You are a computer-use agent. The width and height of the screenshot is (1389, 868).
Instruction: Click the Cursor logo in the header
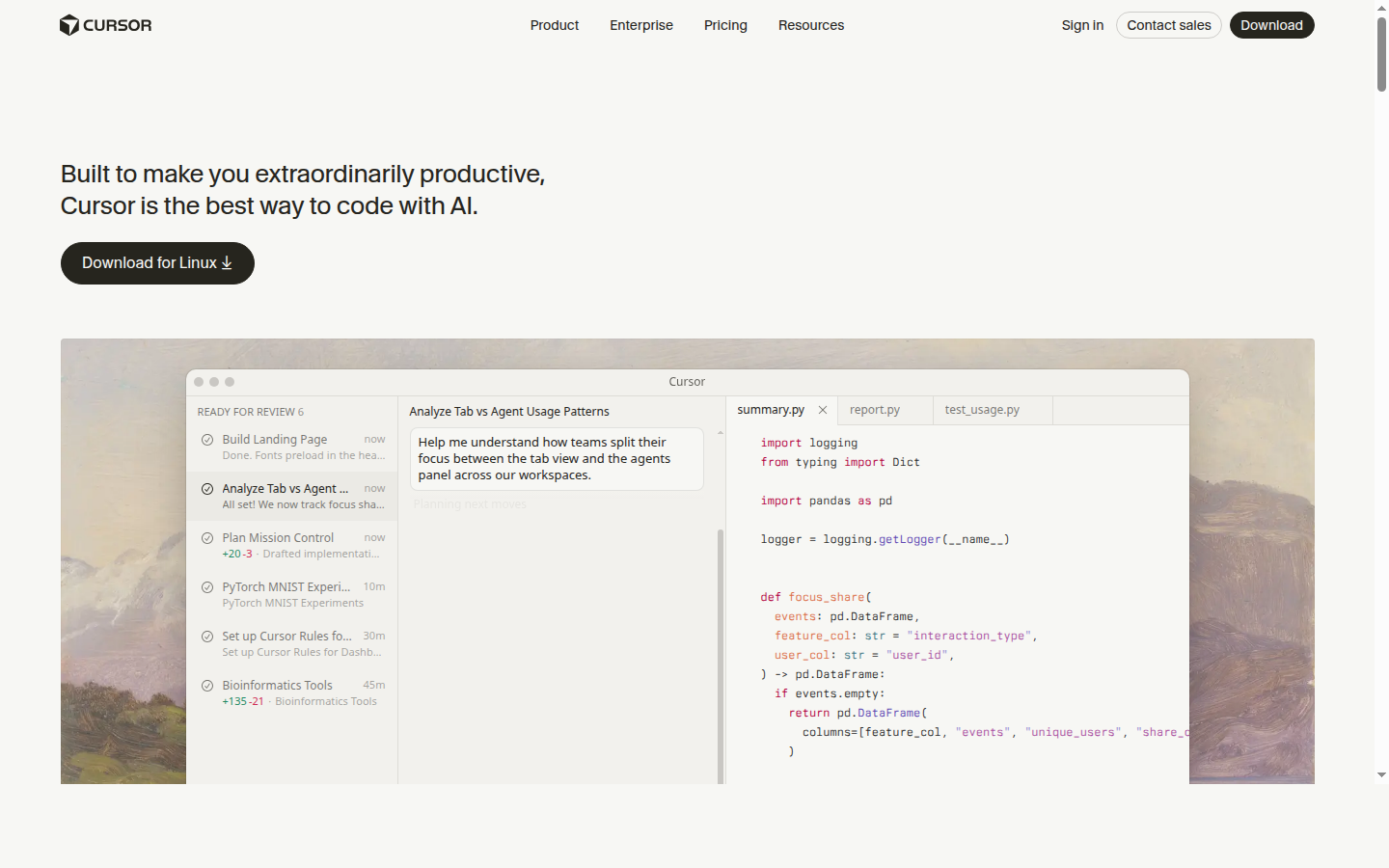(105, 25)
